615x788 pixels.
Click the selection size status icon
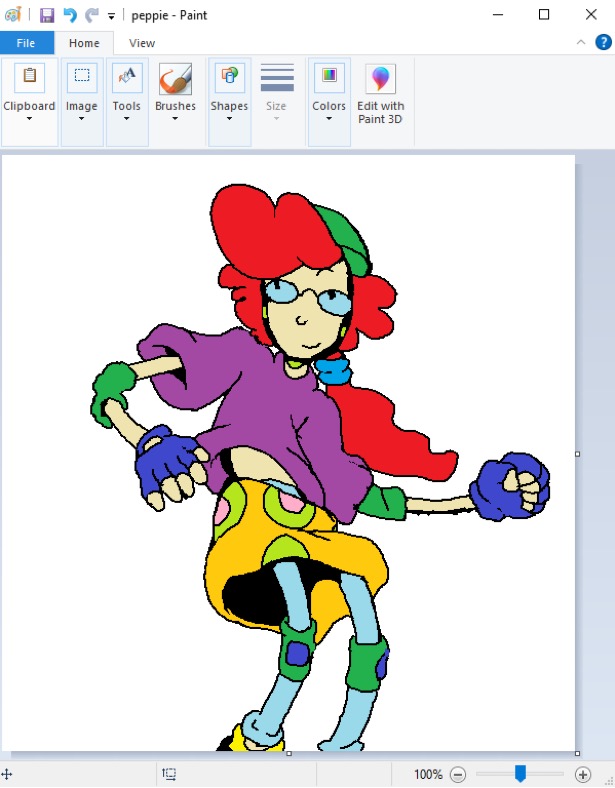tap(169, 774)
